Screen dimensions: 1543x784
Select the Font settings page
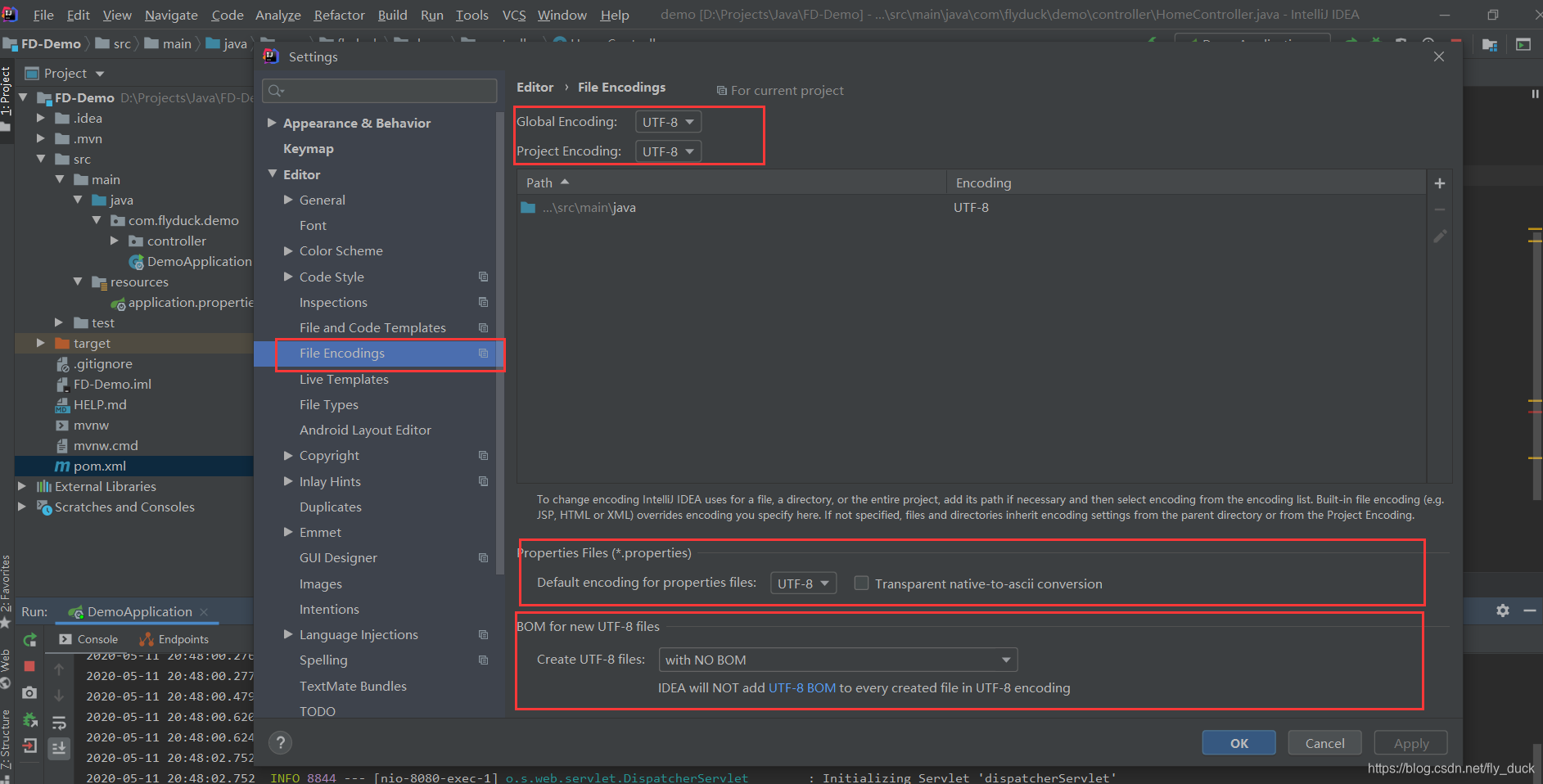(x=313, y=225)
